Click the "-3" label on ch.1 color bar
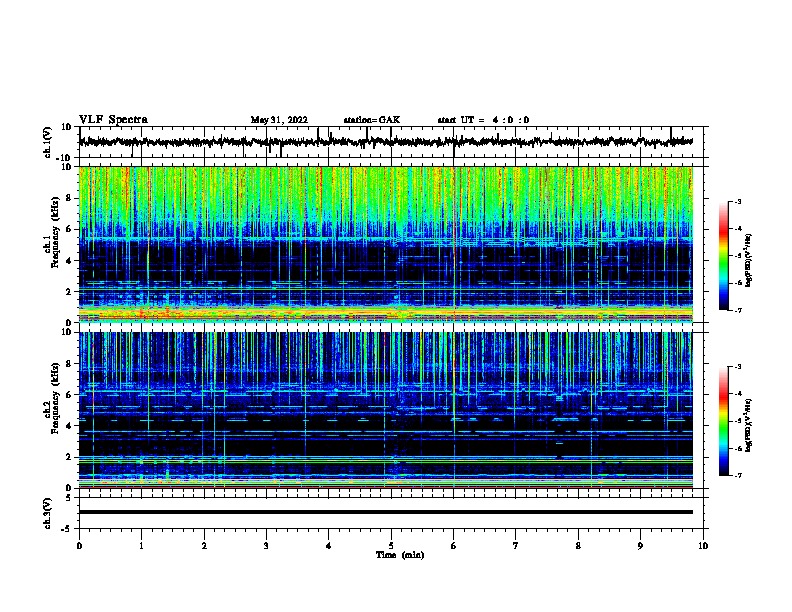 point(737,201)
